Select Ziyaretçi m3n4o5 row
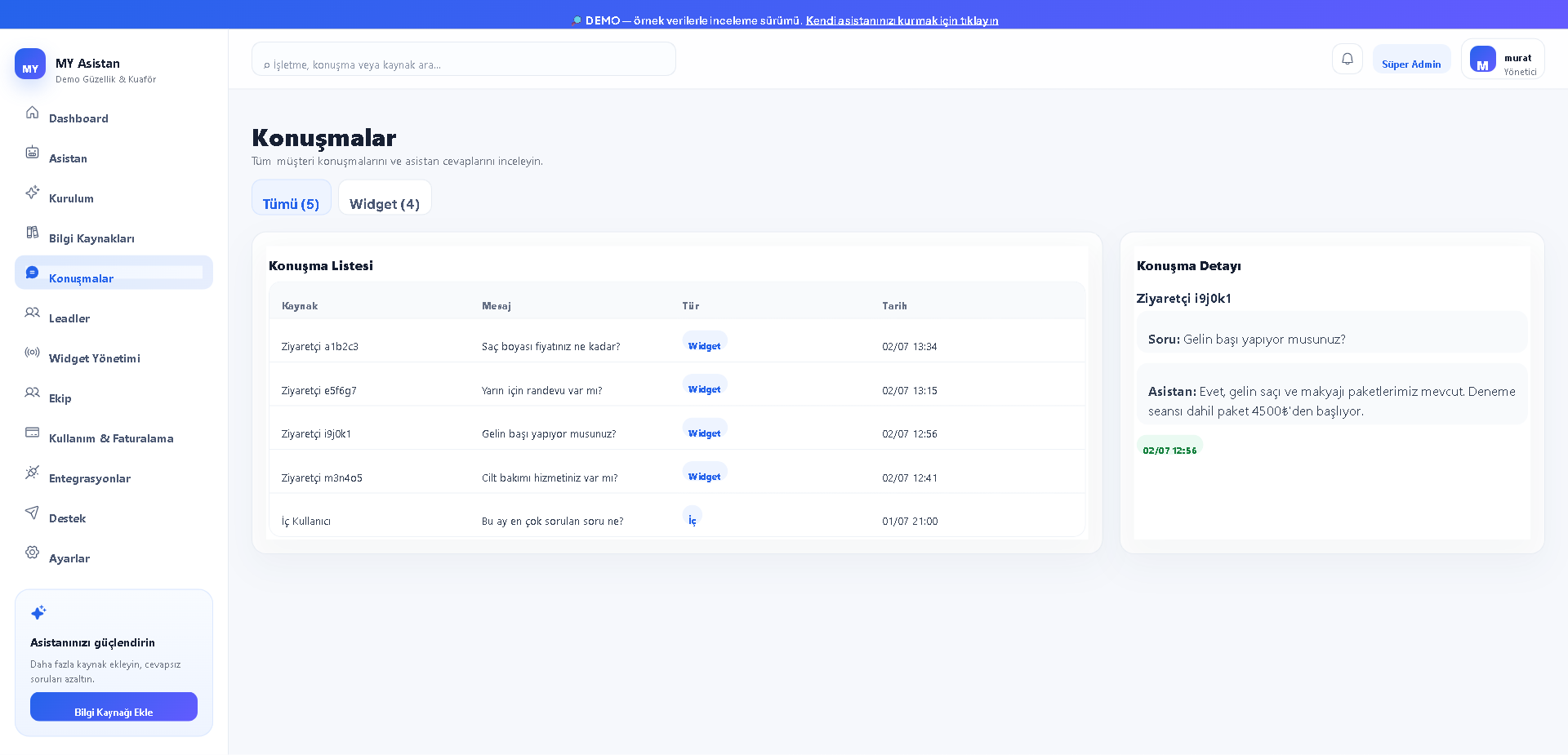Image resolution: width=1568 pixels, height=755 pixels. 677,472
